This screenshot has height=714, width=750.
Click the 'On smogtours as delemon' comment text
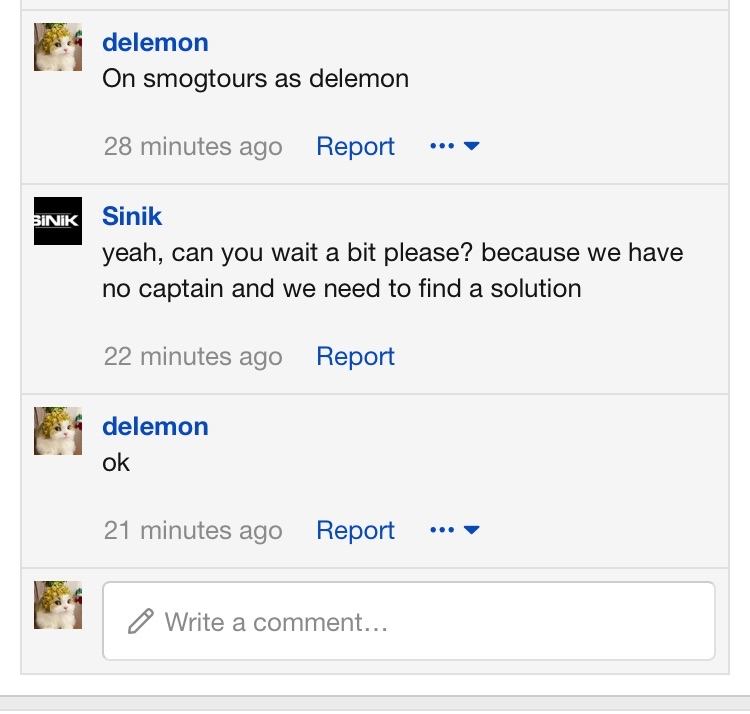tap(255, 79)
